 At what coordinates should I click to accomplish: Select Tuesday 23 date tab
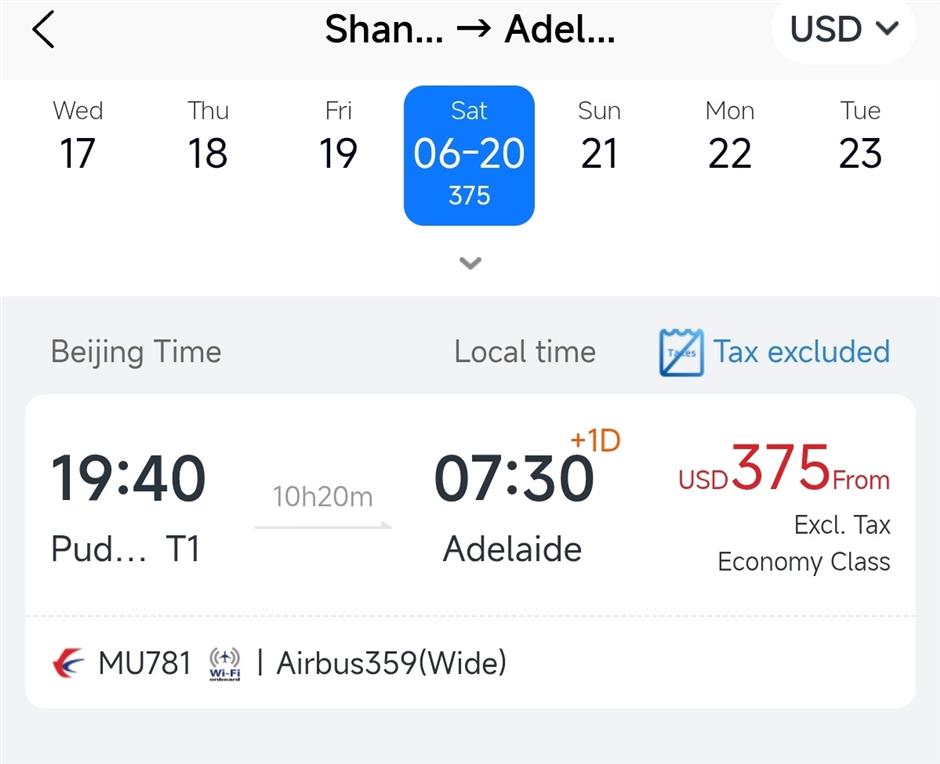coord(860,137)
